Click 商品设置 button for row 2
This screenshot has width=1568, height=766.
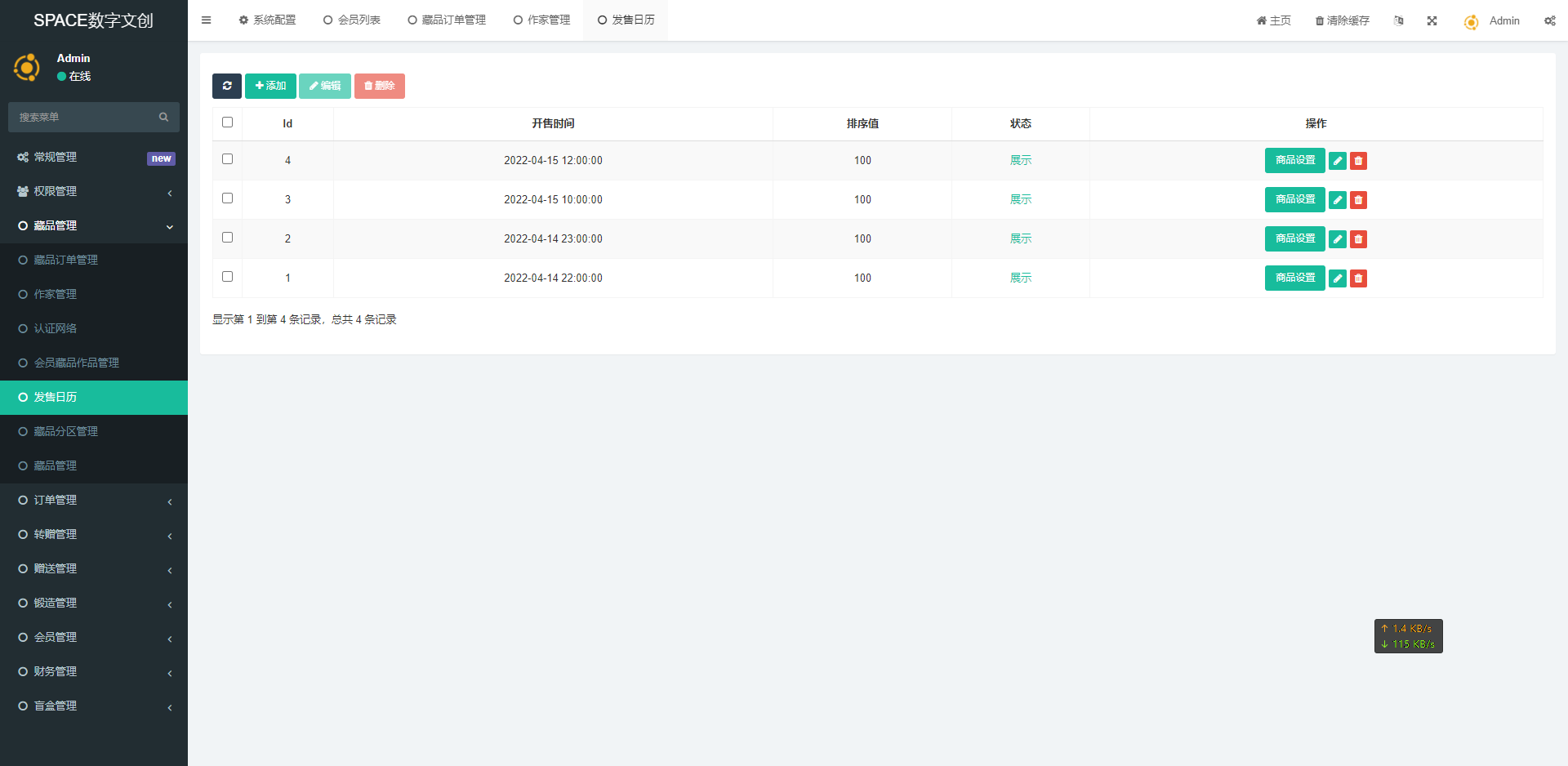pyautogui.click(x=1294, y=239)
